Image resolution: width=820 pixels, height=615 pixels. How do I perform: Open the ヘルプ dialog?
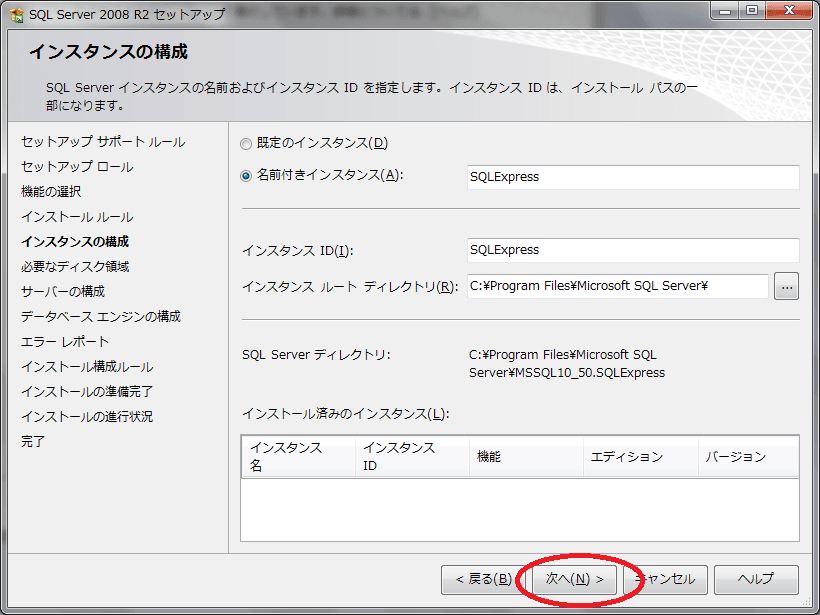click(x=755, y=579)
